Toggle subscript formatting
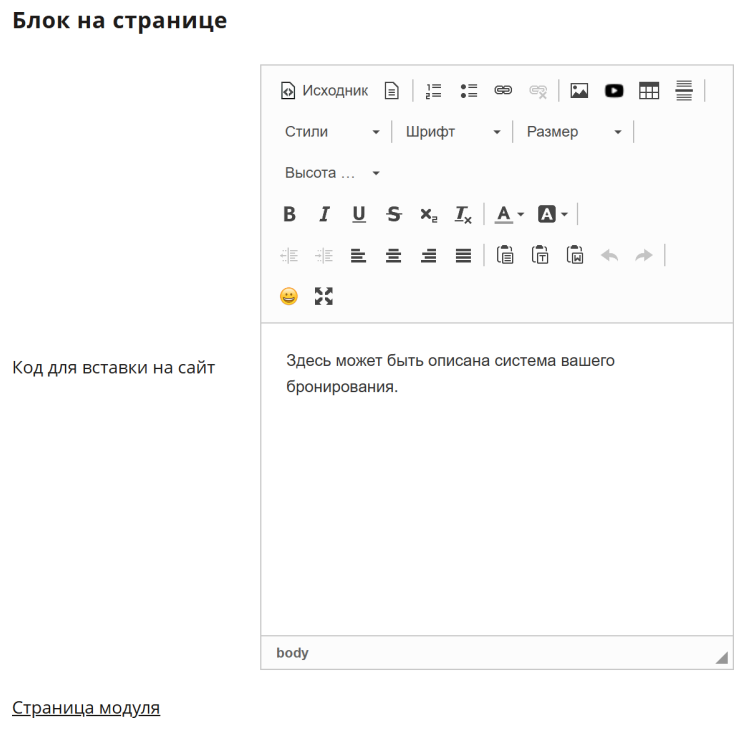Screen dimensions: 740x730 [429, 214]
